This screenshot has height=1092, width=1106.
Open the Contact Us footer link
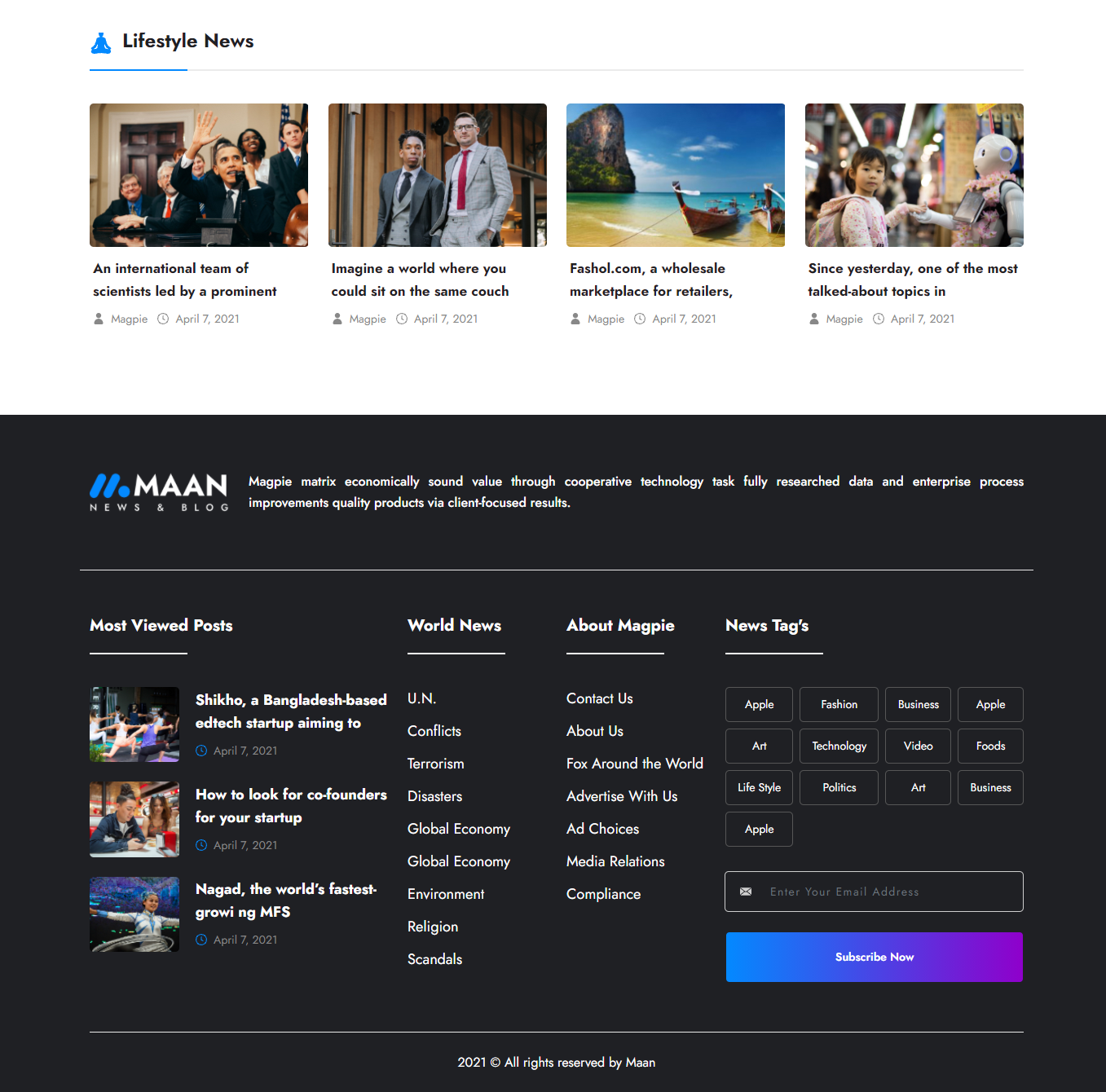point(599,698)
